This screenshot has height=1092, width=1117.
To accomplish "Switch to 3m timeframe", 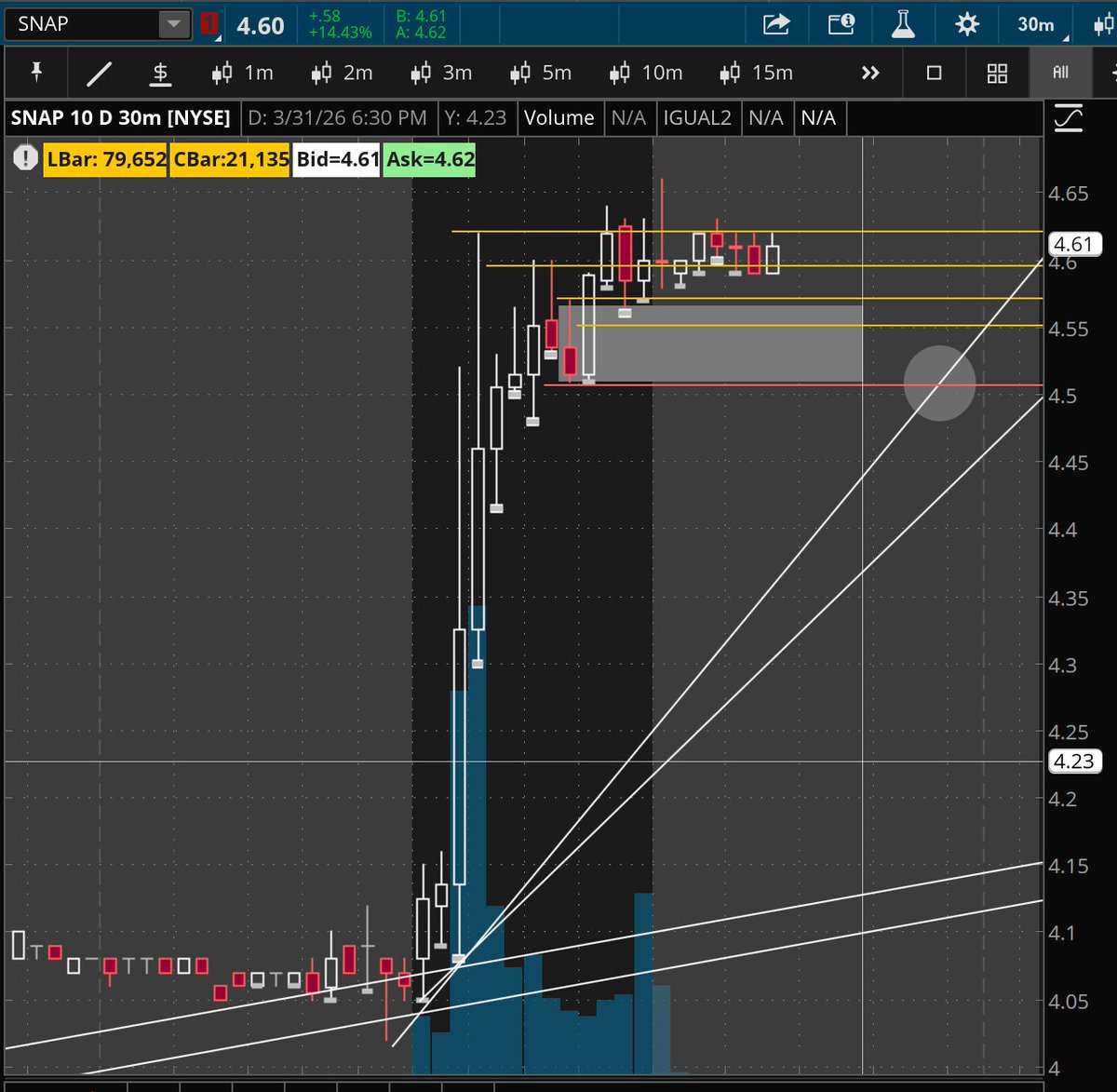I will 441,73.
